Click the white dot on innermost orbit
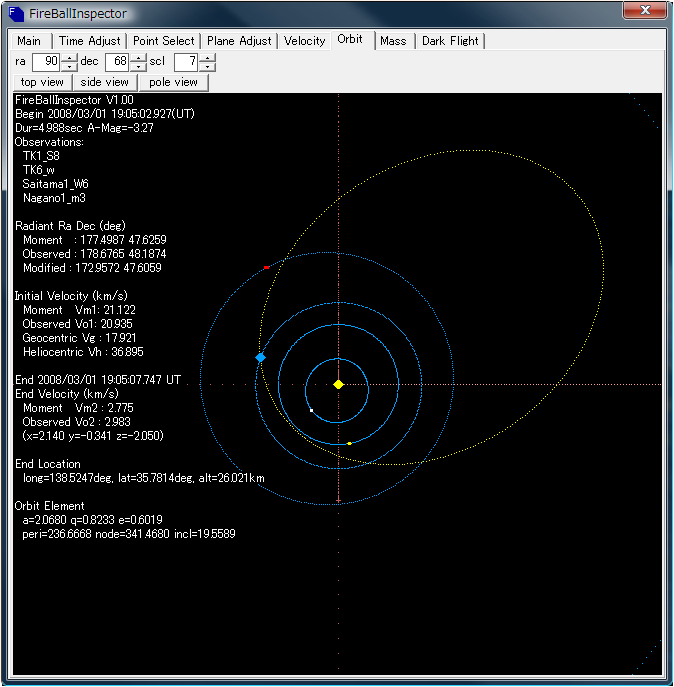The width and height of the screenshot is (674, 687). pos(312,411)
